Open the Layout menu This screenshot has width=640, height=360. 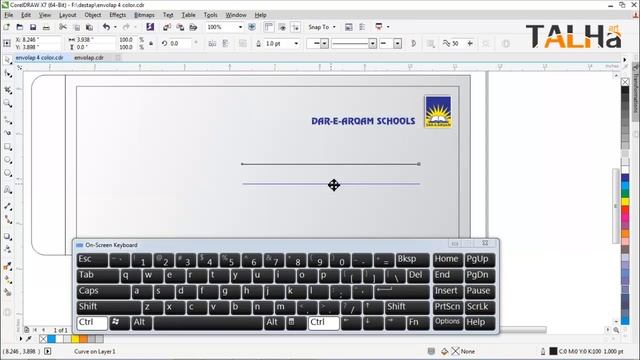point(67,15)
